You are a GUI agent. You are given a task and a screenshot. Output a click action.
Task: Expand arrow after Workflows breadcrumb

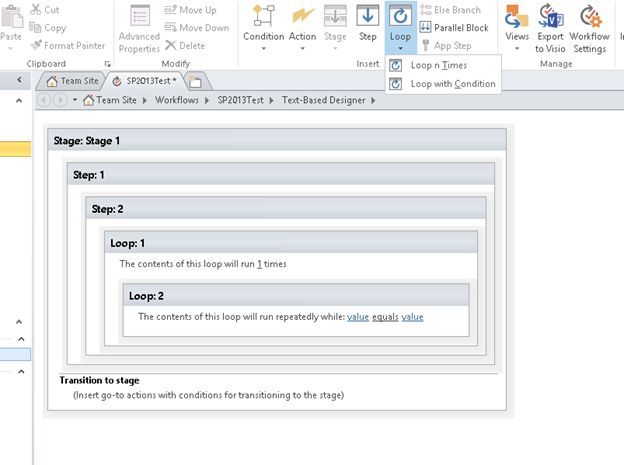coord(207,100)
